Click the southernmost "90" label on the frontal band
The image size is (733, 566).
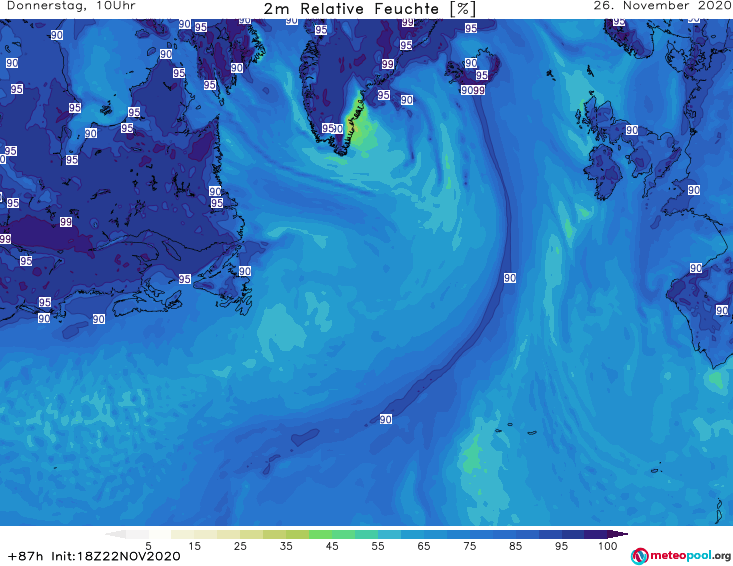point(386,419)
